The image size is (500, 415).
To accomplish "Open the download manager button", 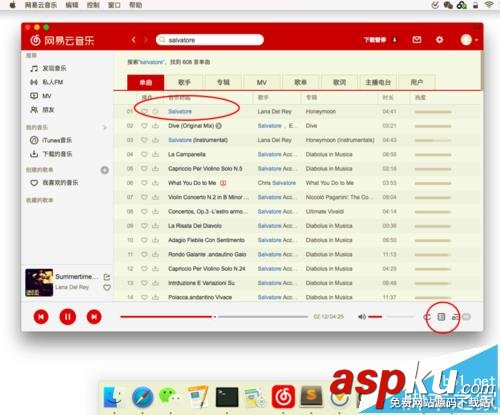I will pyautogui.click(x=380, y=40).
